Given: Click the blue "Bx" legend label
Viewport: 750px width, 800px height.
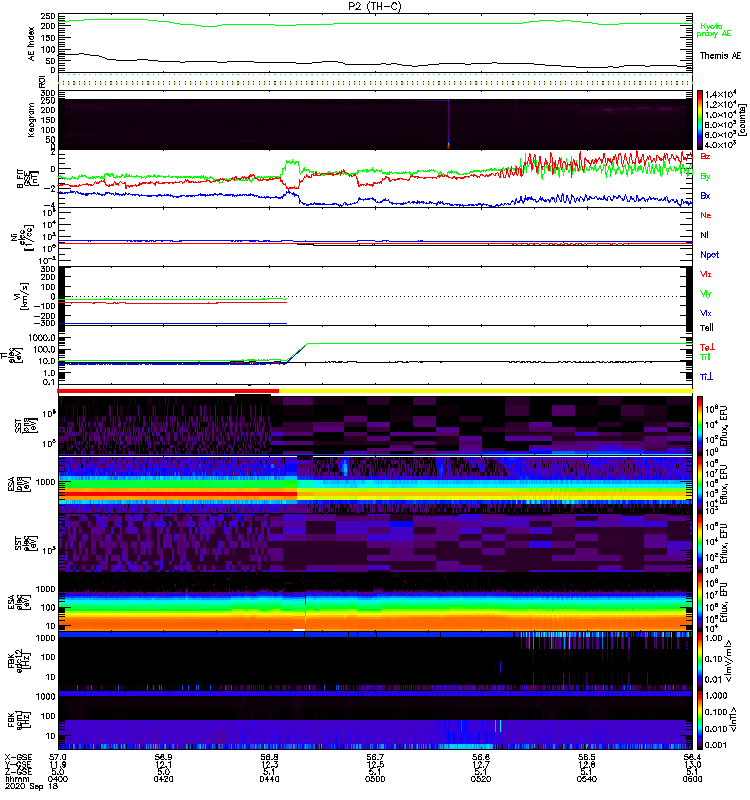Looking at the screenshot, I should (x=705, y=196).
